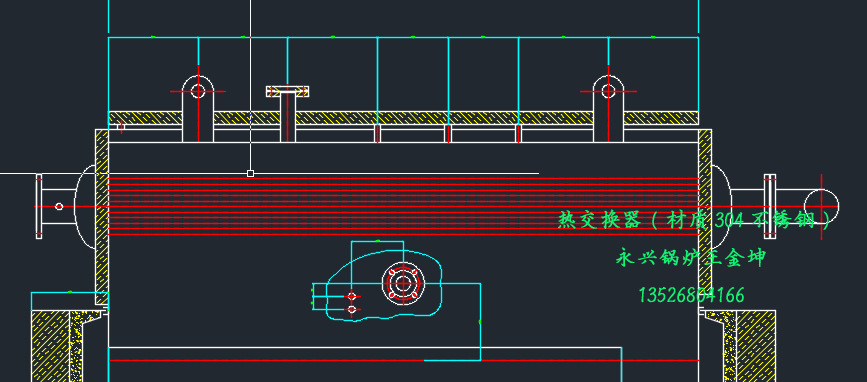Select the green text 永兴锅炉王金坤
Image resolution: width=867 pixels, height=382 pixels.
(x=691, y=258)
